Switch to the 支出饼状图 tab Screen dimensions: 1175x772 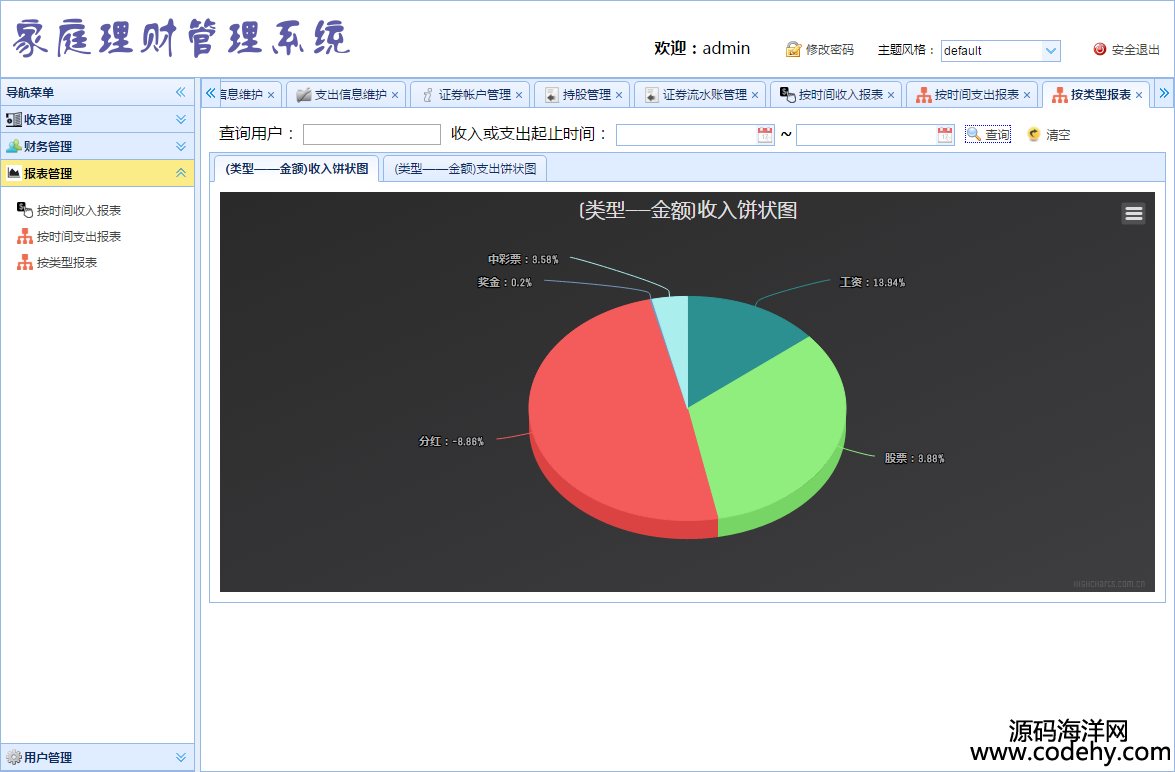point(465,169)
